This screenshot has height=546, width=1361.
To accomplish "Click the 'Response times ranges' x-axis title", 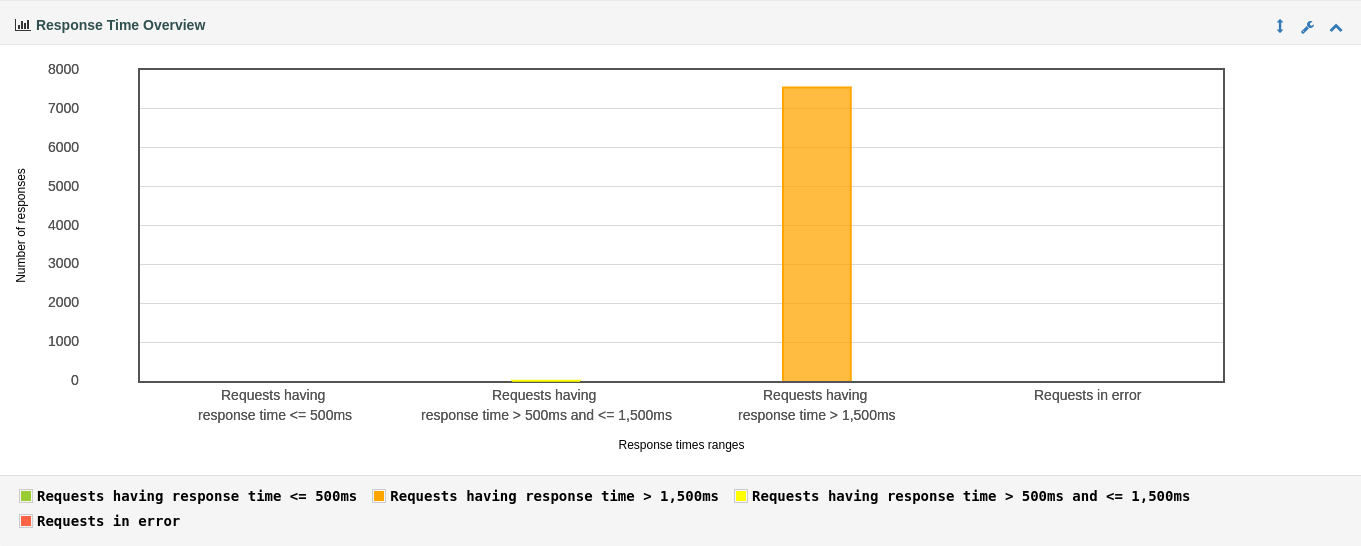I will pyautogui.click(x=681, y=445).
